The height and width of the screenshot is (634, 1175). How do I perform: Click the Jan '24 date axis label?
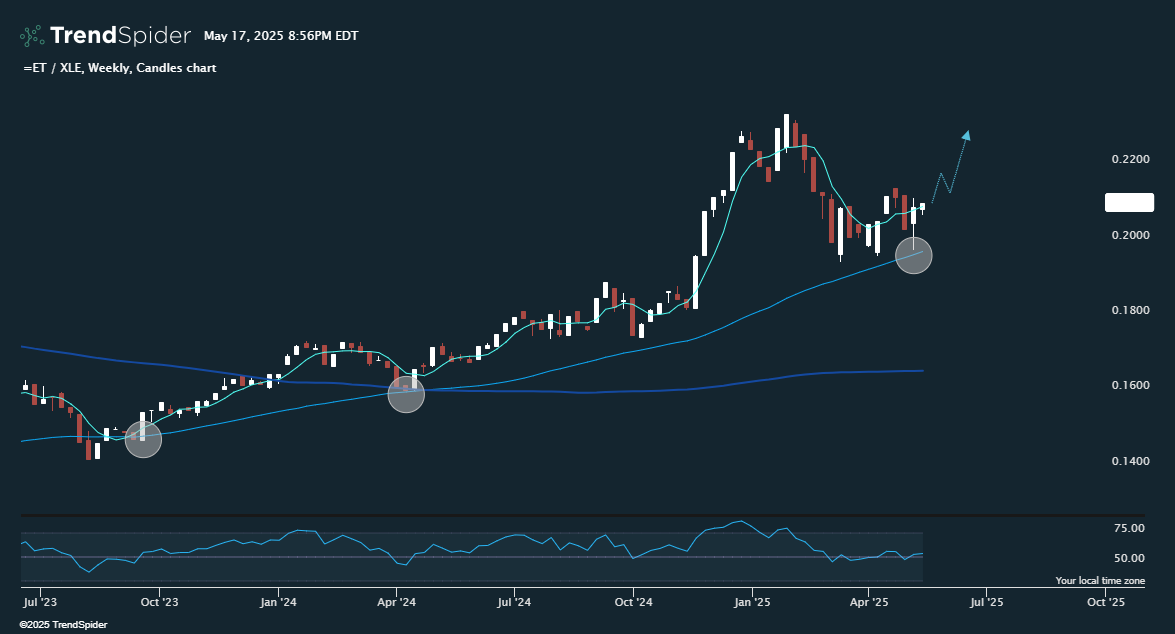point(278,602)
